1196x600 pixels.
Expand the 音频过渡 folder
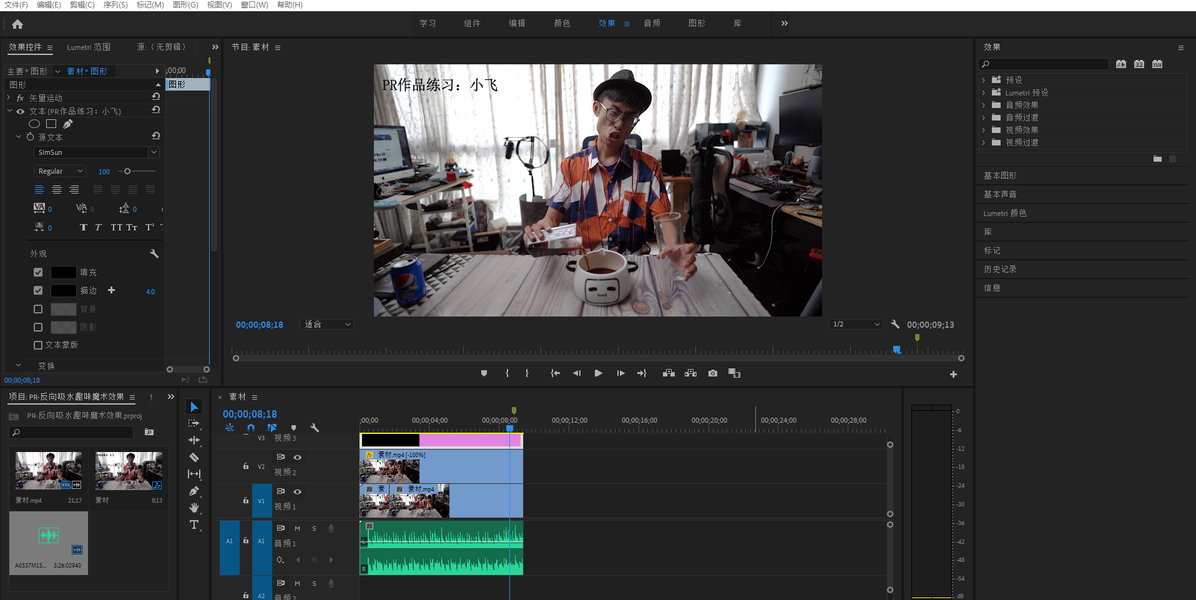[x=984, y=117]
